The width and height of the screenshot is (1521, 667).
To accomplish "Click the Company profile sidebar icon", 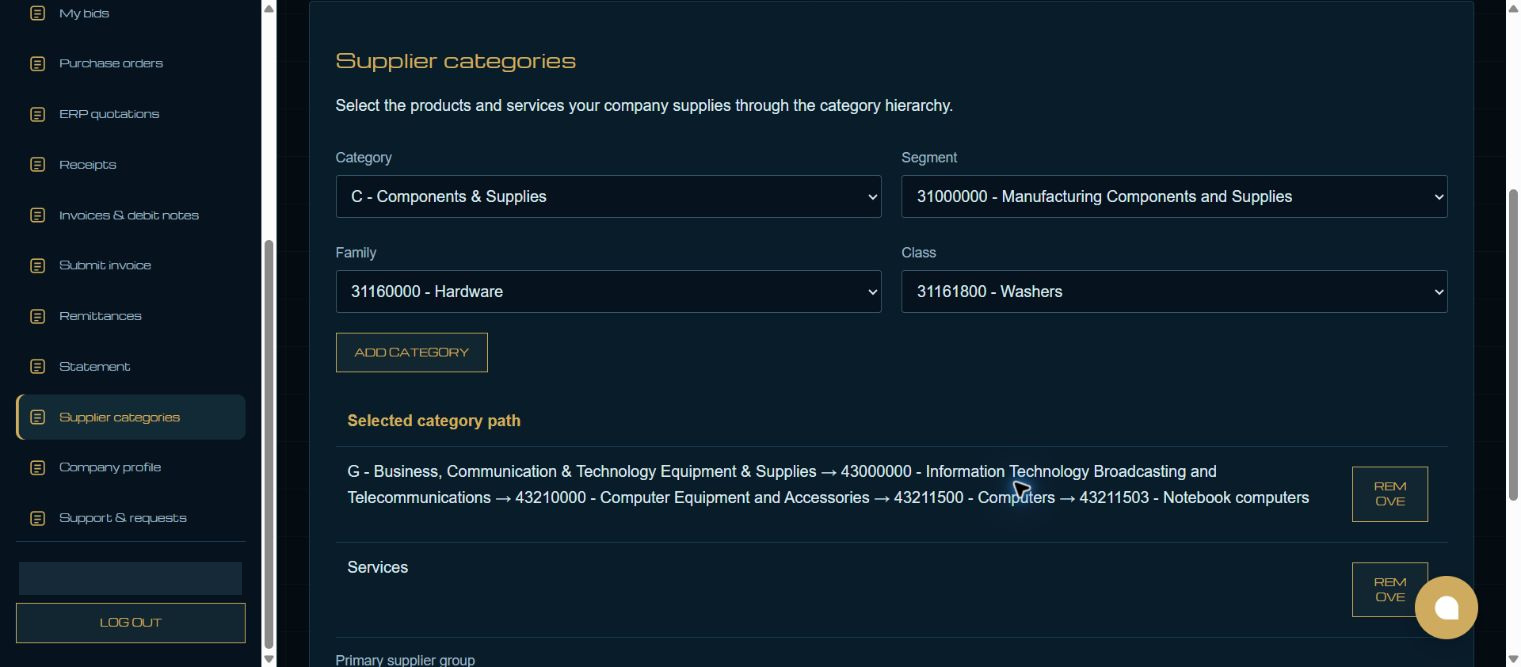I will 37,467.
